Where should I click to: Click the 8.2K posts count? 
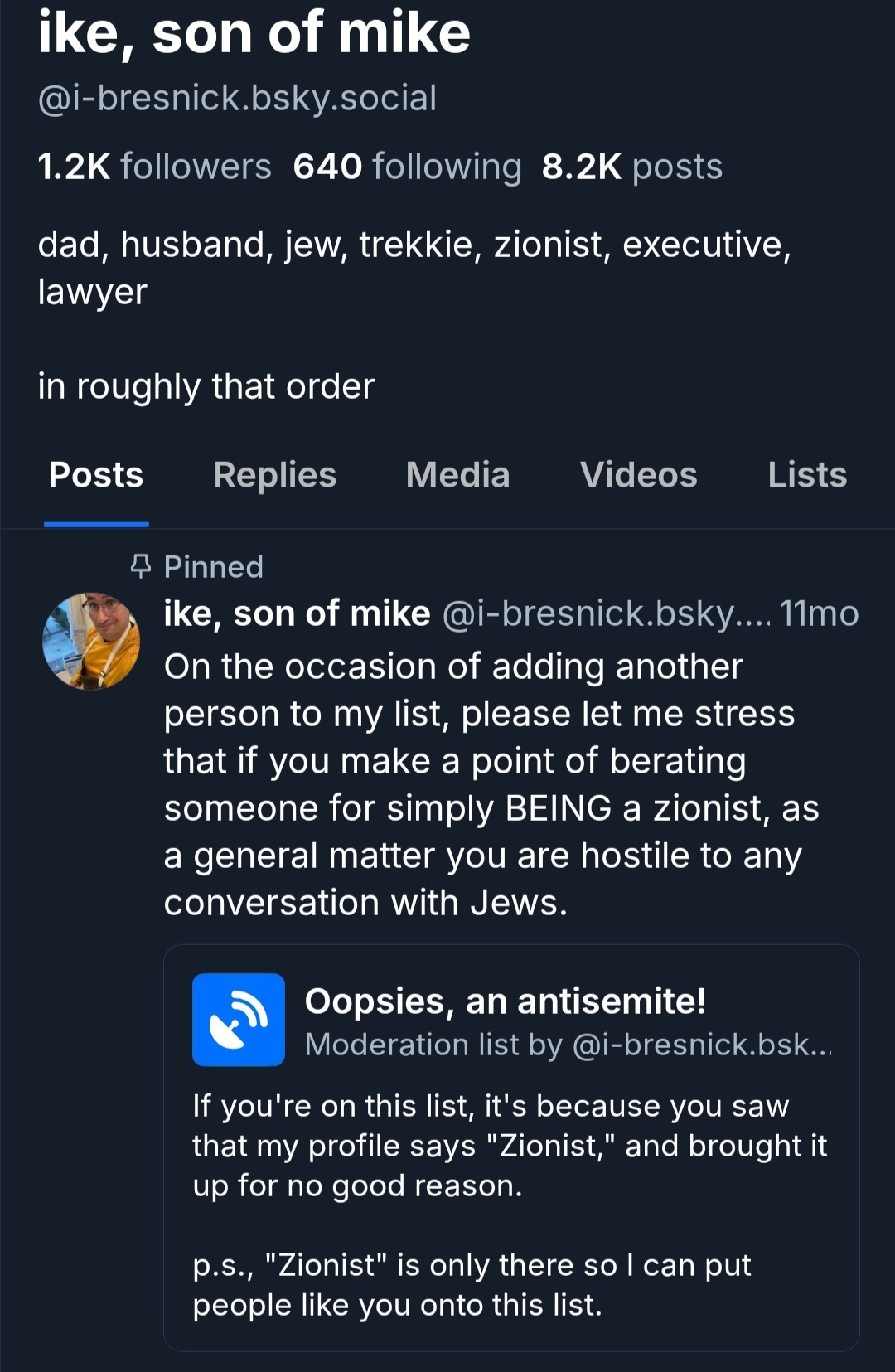(631, 167)
